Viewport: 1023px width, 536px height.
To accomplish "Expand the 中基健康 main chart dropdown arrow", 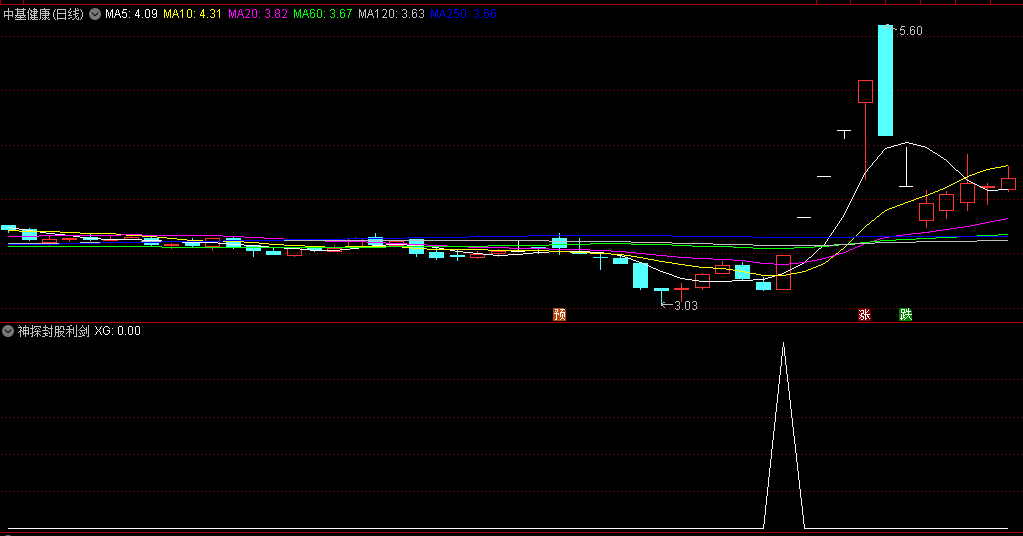I will (95, 14).
